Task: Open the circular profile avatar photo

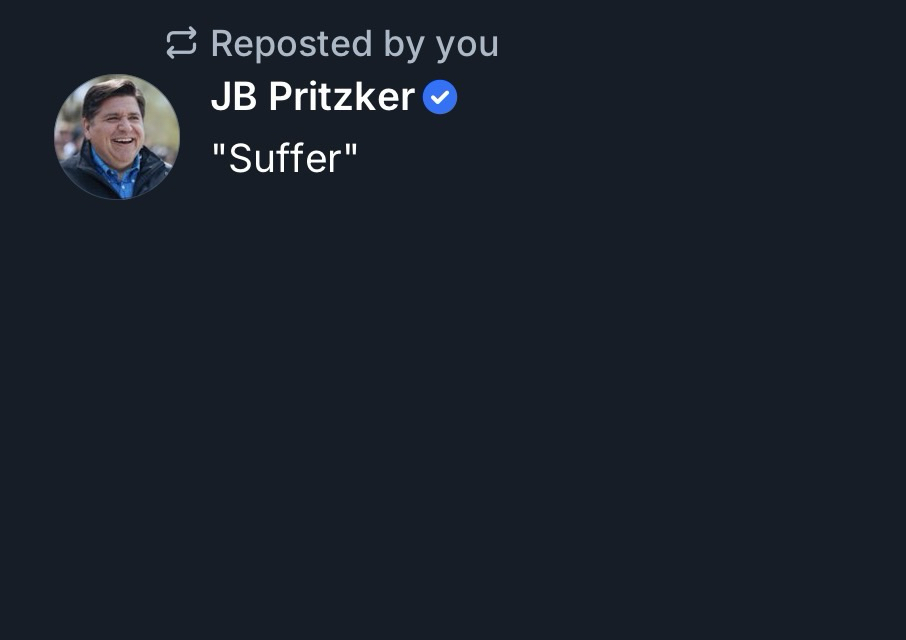Action: [117, 137]
